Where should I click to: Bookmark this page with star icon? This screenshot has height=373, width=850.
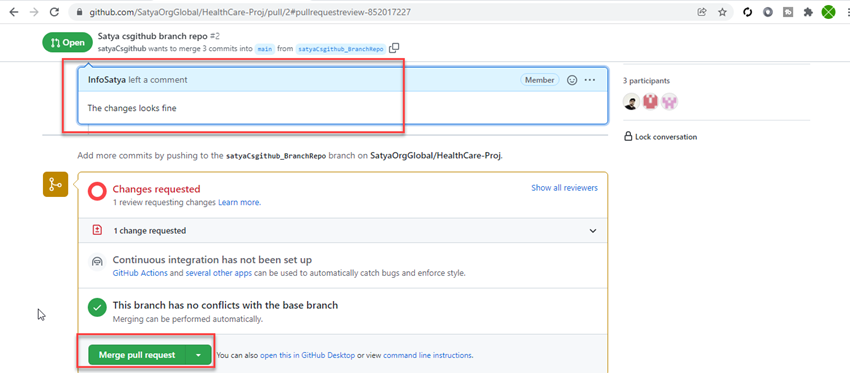click(722, 12)
